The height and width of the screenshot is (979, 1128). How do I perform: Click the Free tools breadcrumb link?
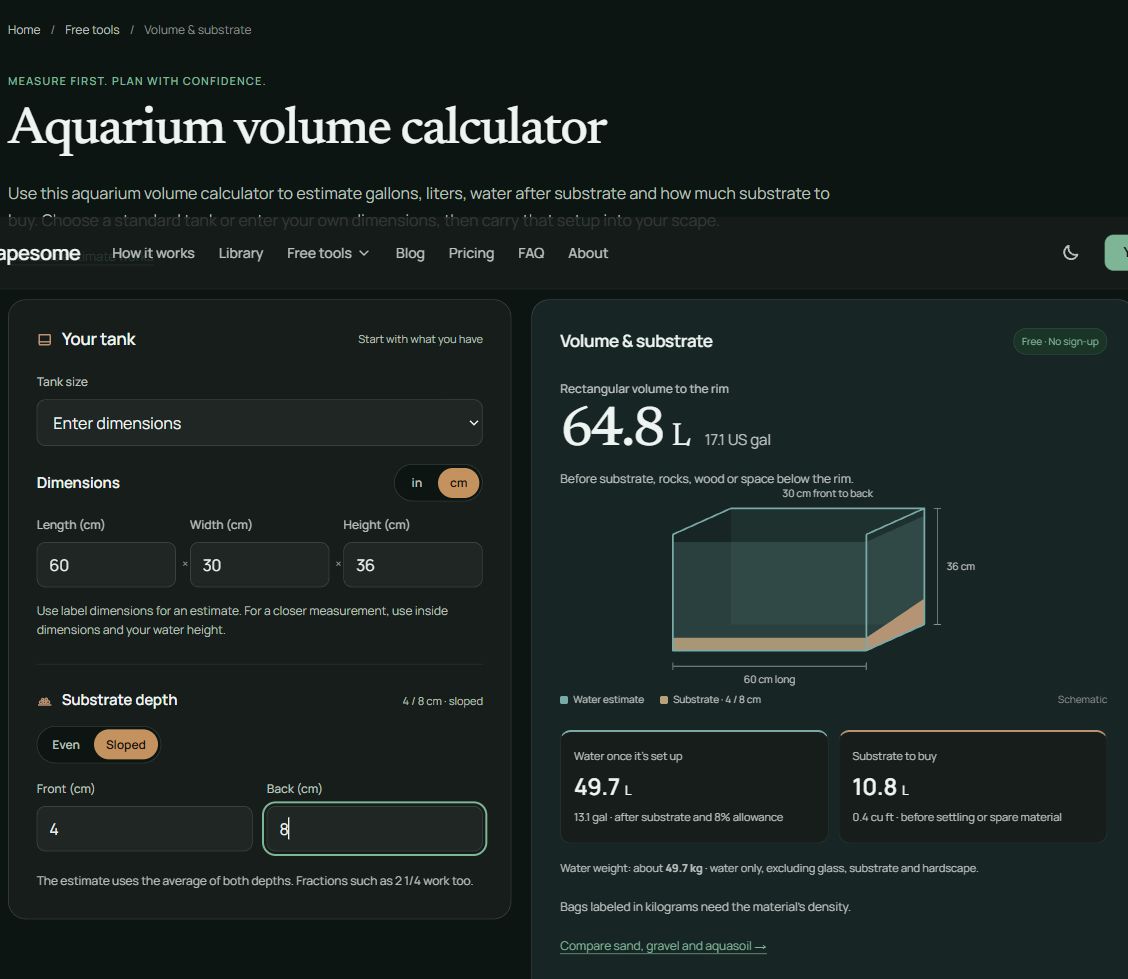click(x=92, y=29)
